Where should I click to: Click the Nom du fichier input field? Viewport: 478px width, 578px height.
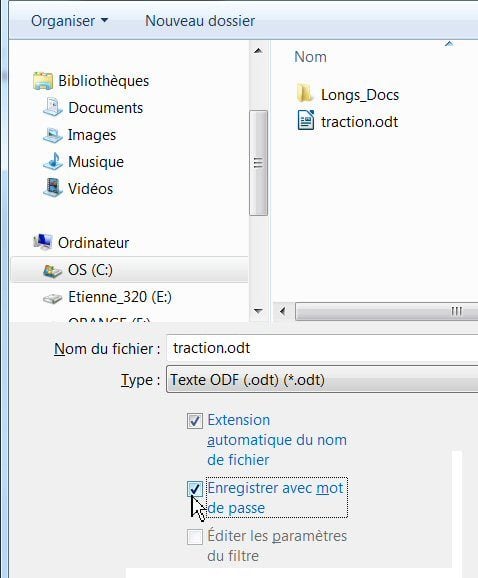[x=322, y=348]
